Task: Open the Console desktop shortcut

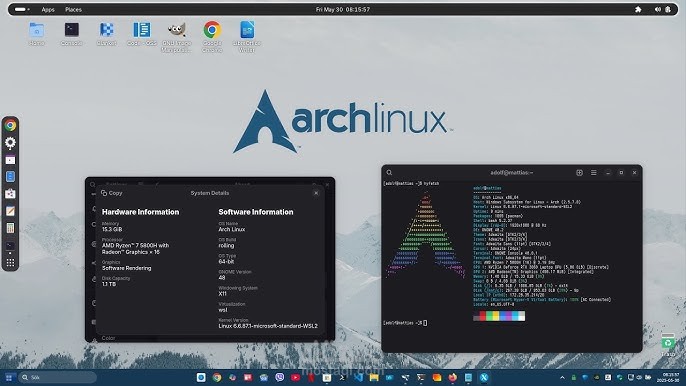Action: coord(71,34)
